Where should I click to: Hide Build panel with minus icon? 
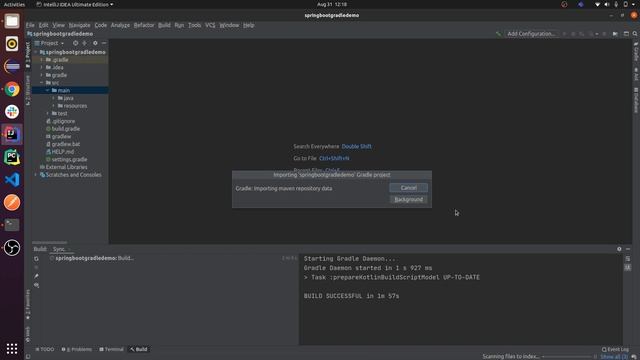628,249
